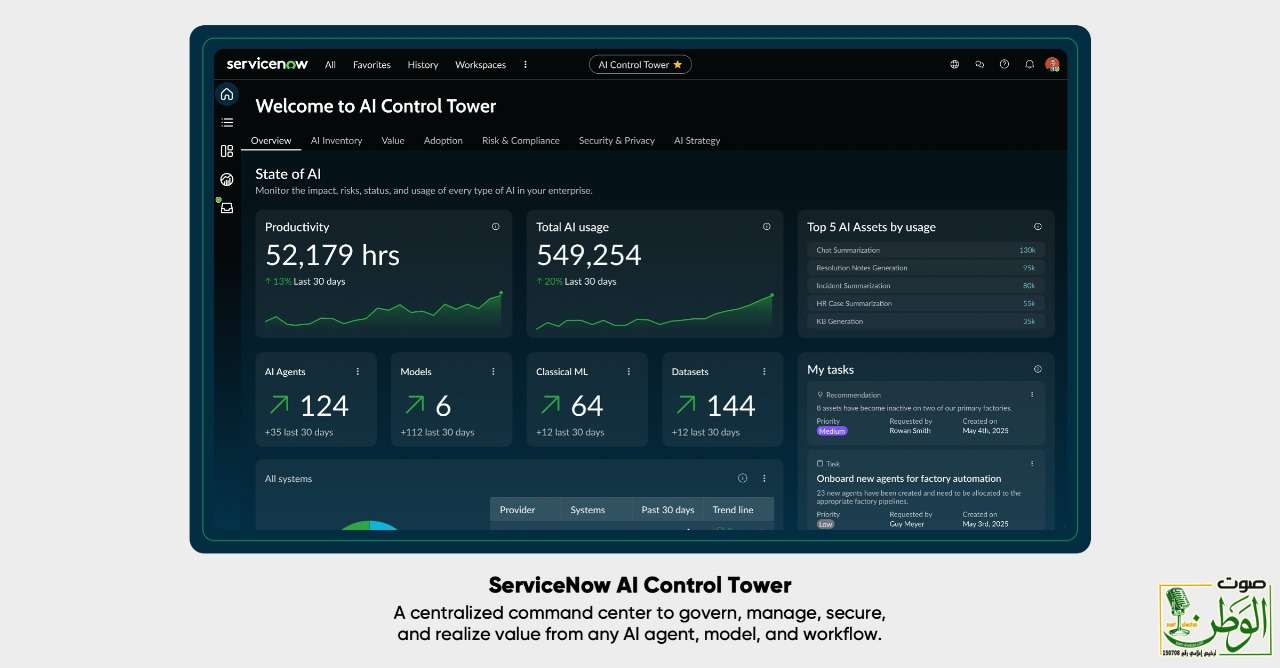Select Chat Summarization usage bar
Image resolution: width=1280 pixels, height=668 pixels.
point(925,250)
